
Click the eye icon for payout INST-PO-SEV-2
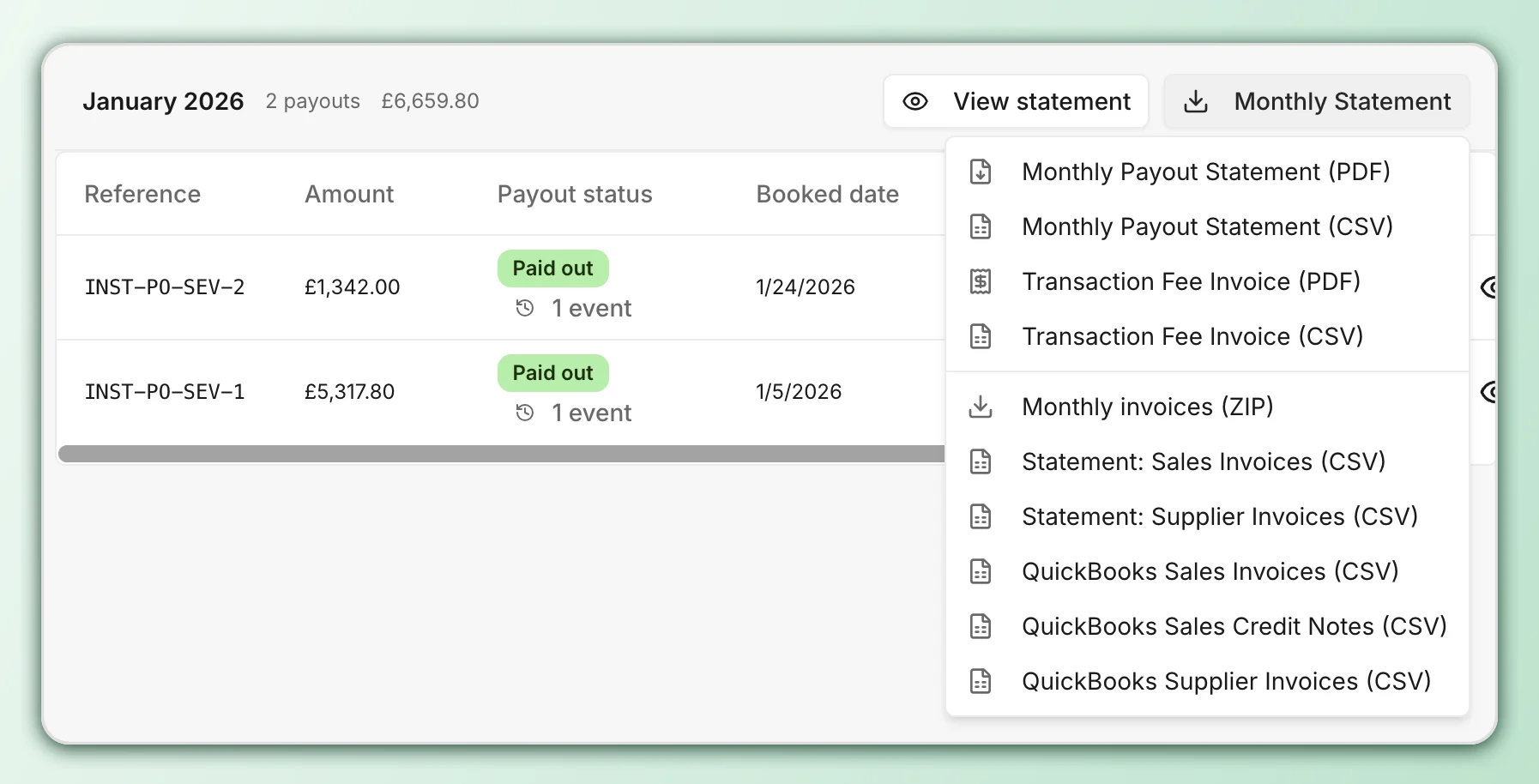coord(1489,287)
